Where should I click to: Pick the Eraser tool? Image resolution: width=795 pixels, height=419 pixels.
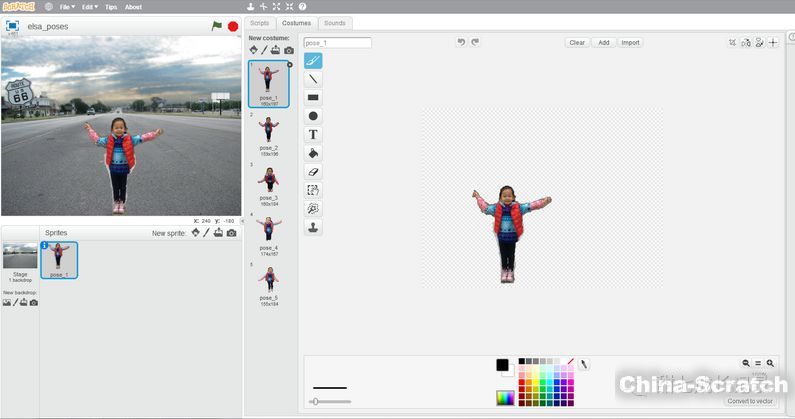click(x=313, y=172)
